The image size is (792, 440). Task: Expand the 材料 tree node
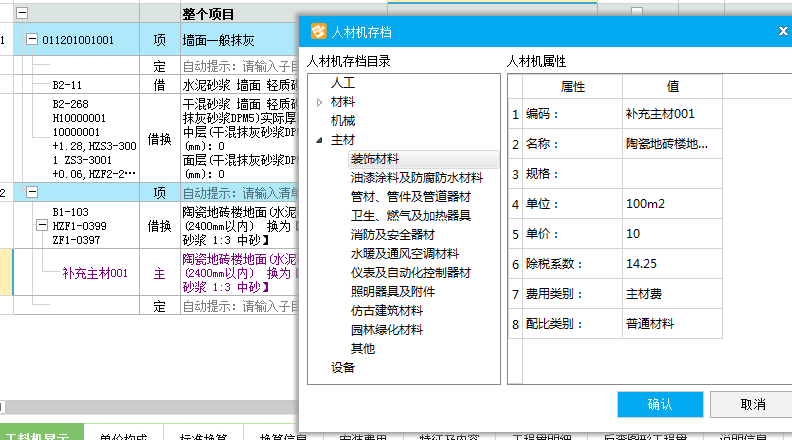tap(319, 103)
